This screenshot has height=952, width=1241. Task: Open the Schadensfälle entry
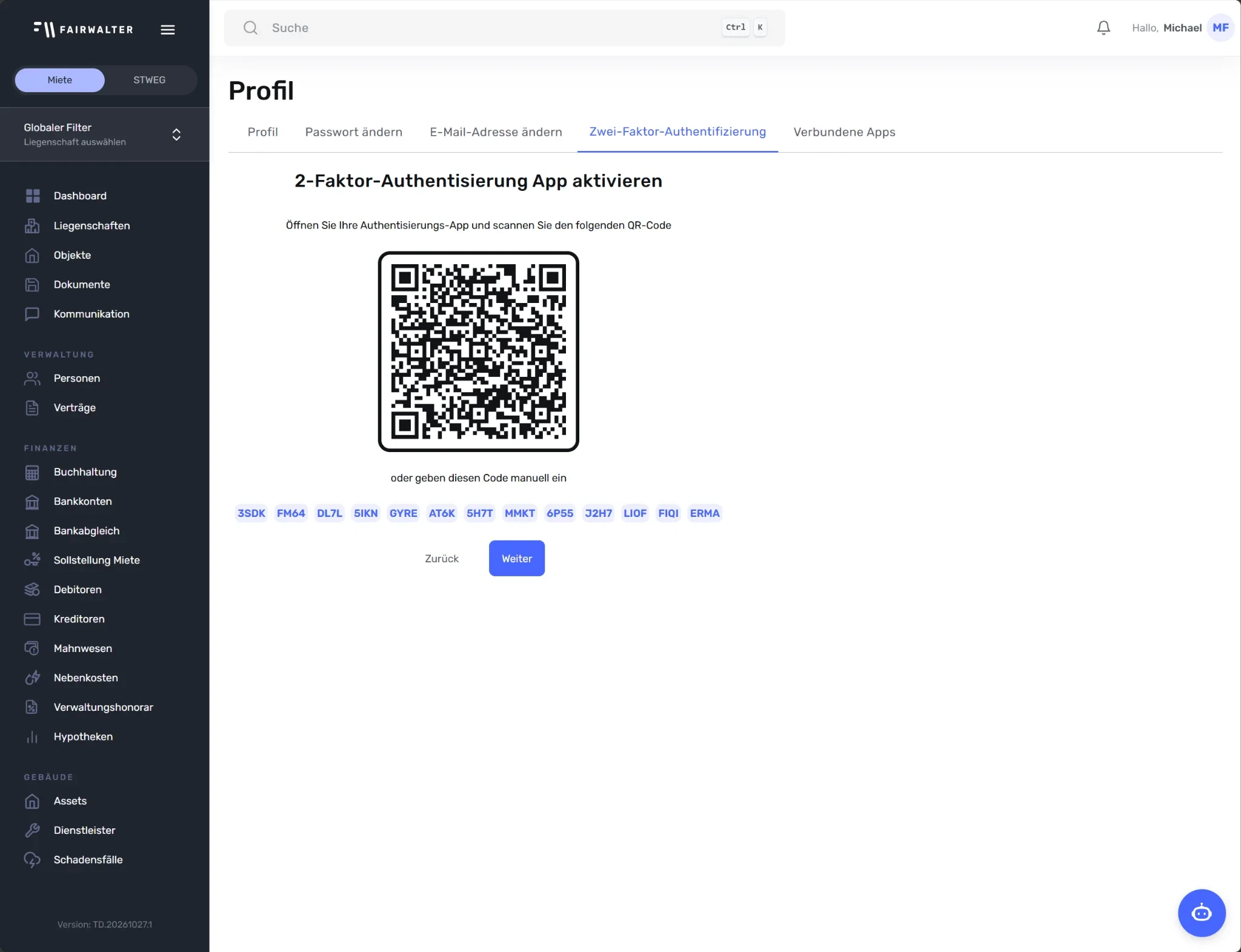click(88, 860)
